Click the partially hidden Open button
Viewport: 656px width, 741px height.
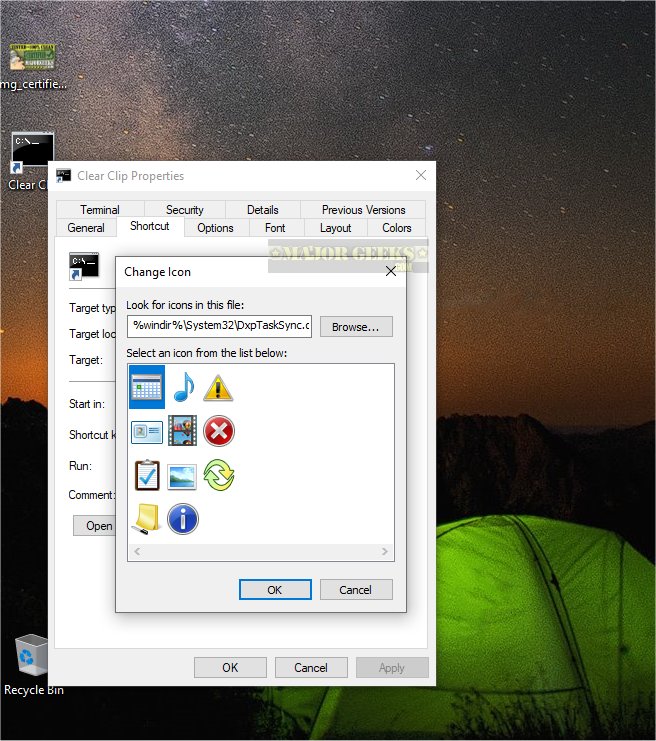[95, 526]
